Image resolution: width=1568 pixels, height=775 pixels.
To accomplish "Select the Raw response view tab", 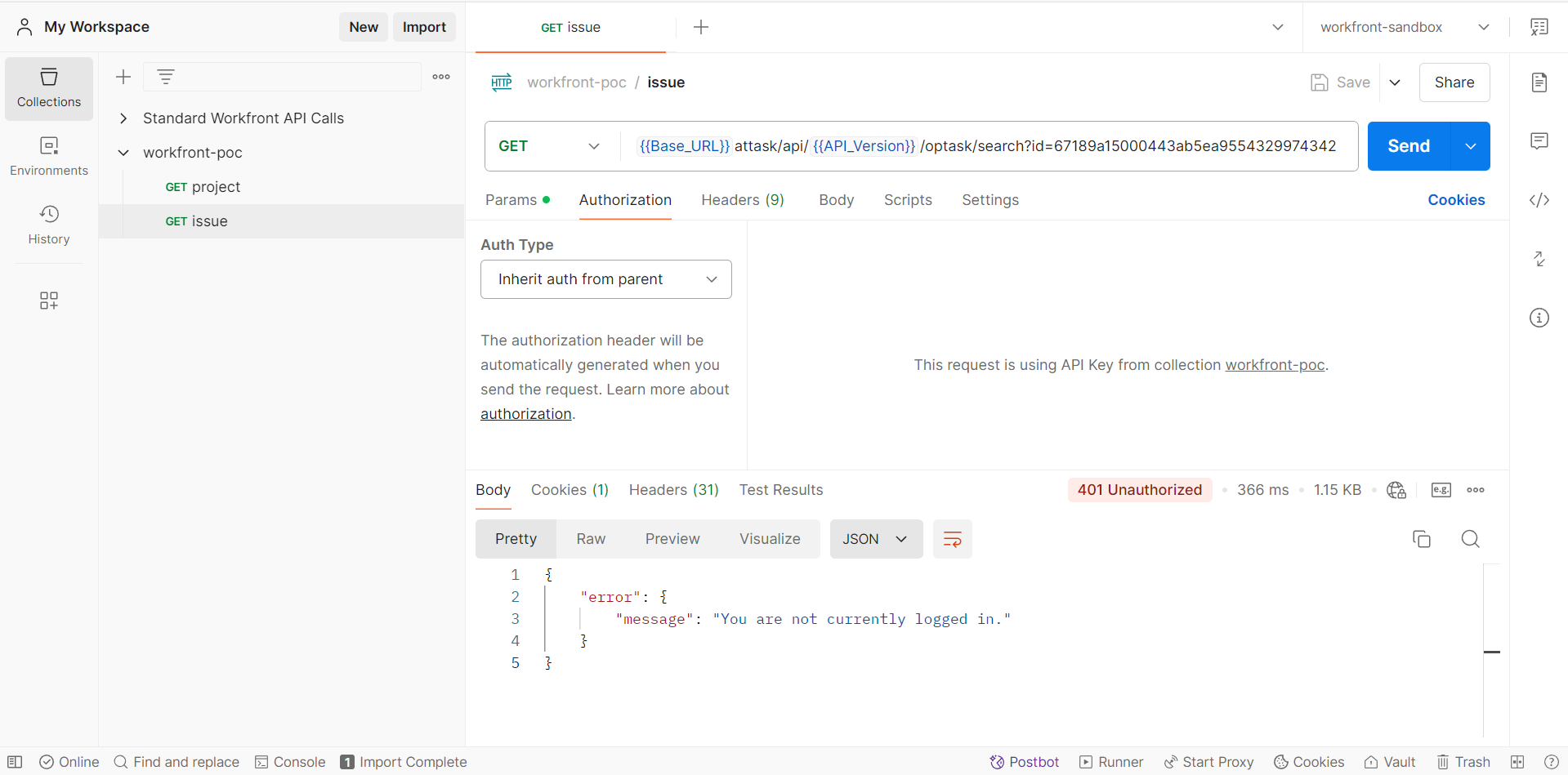I will click(x=590, y=539).
